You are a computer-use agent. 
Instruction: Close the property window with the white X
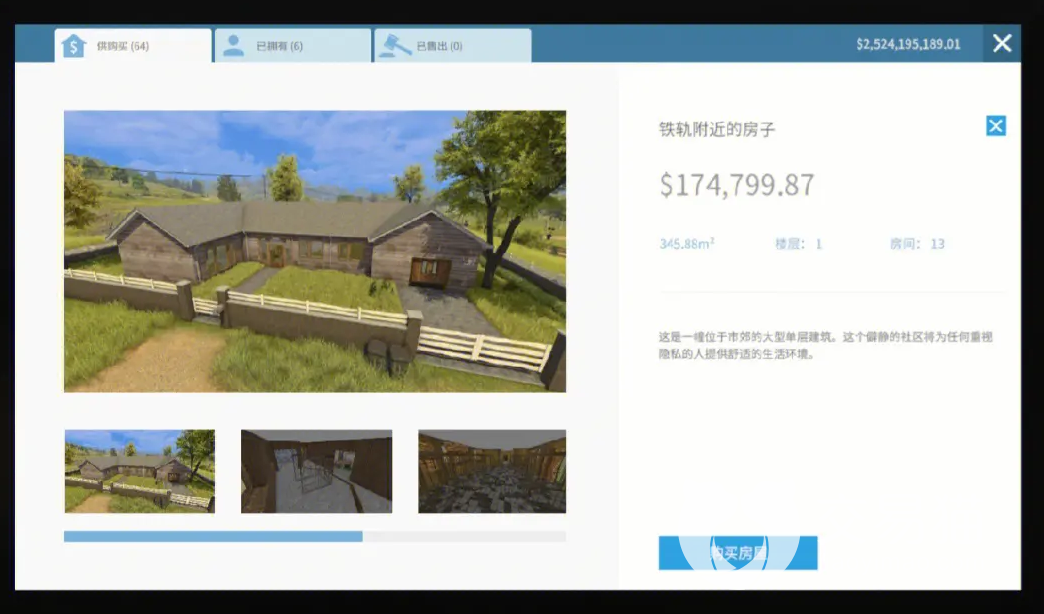tap(1002, 43)
